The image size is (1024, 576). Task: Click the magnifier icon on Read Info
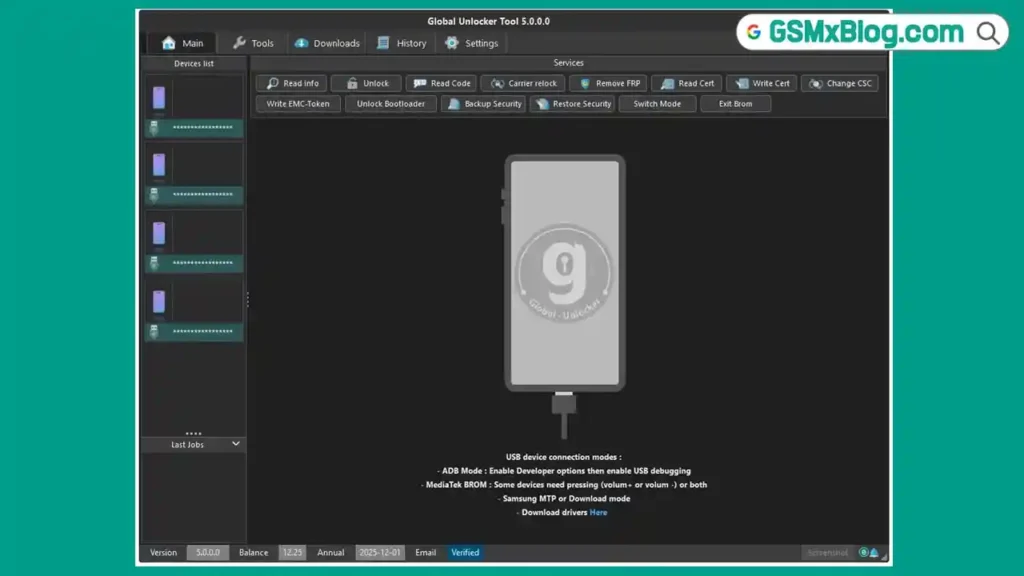273,84
